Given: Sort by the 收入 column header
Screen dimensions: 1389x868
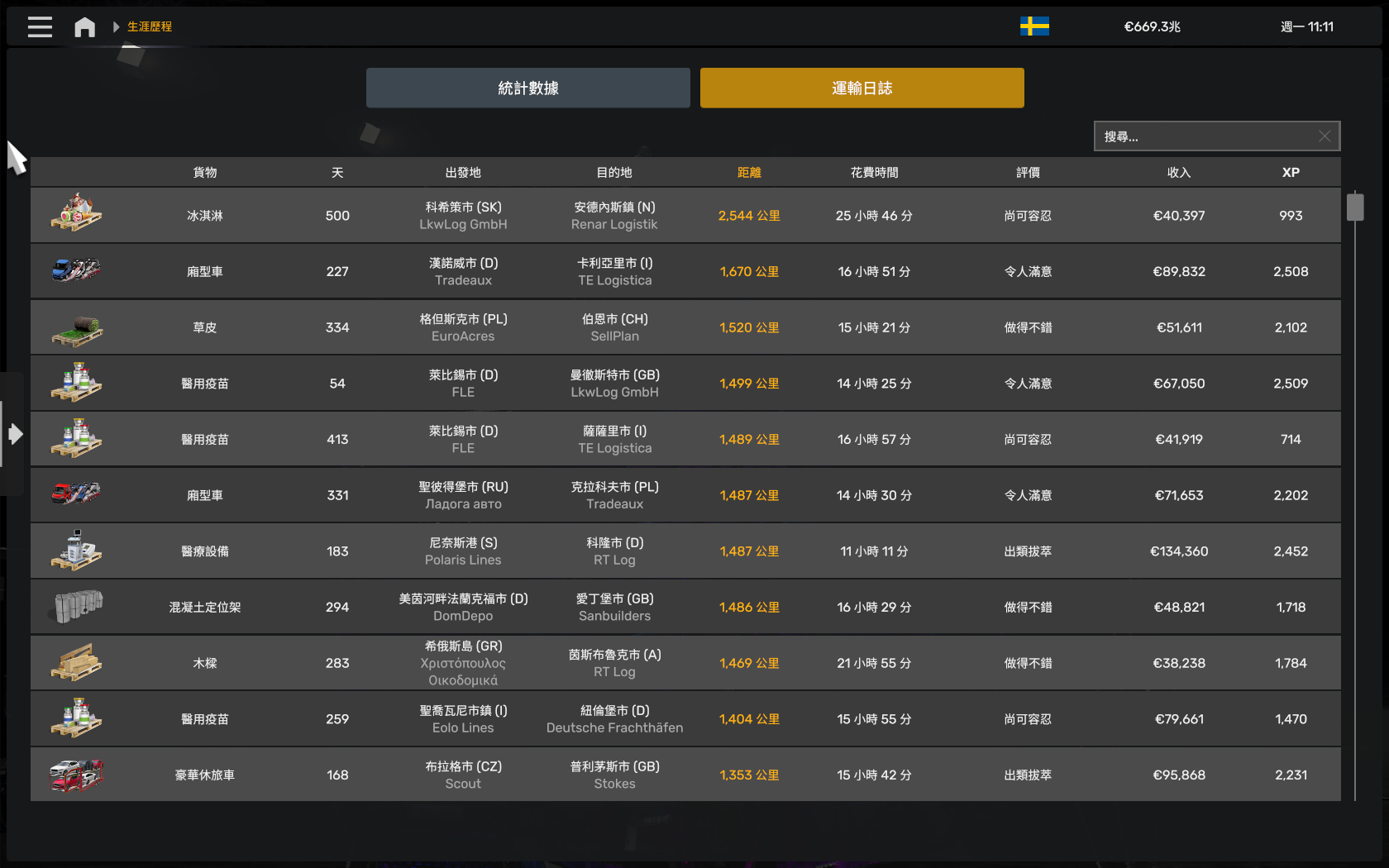Looking at the screenshot, I should 1179,172.
